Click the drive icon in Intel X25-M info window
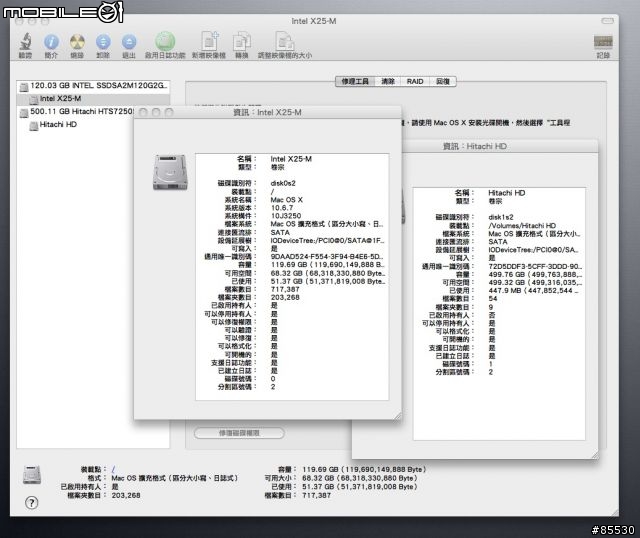The image size is (640, 538). click(170, 172)
